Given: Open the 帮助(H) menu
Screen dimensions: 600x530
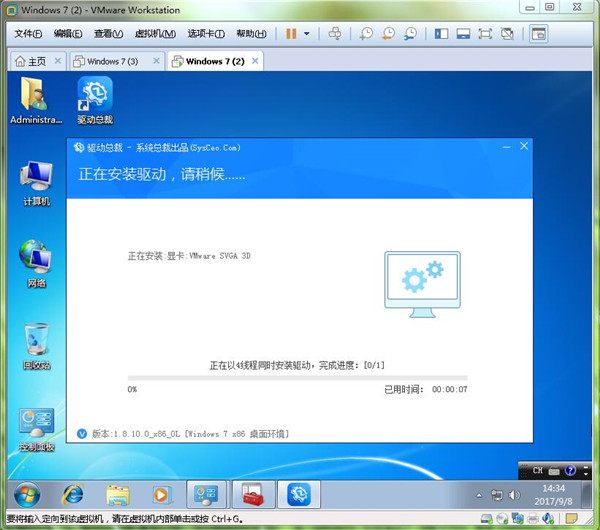Looking at the screenshot, I should [251, 34].
